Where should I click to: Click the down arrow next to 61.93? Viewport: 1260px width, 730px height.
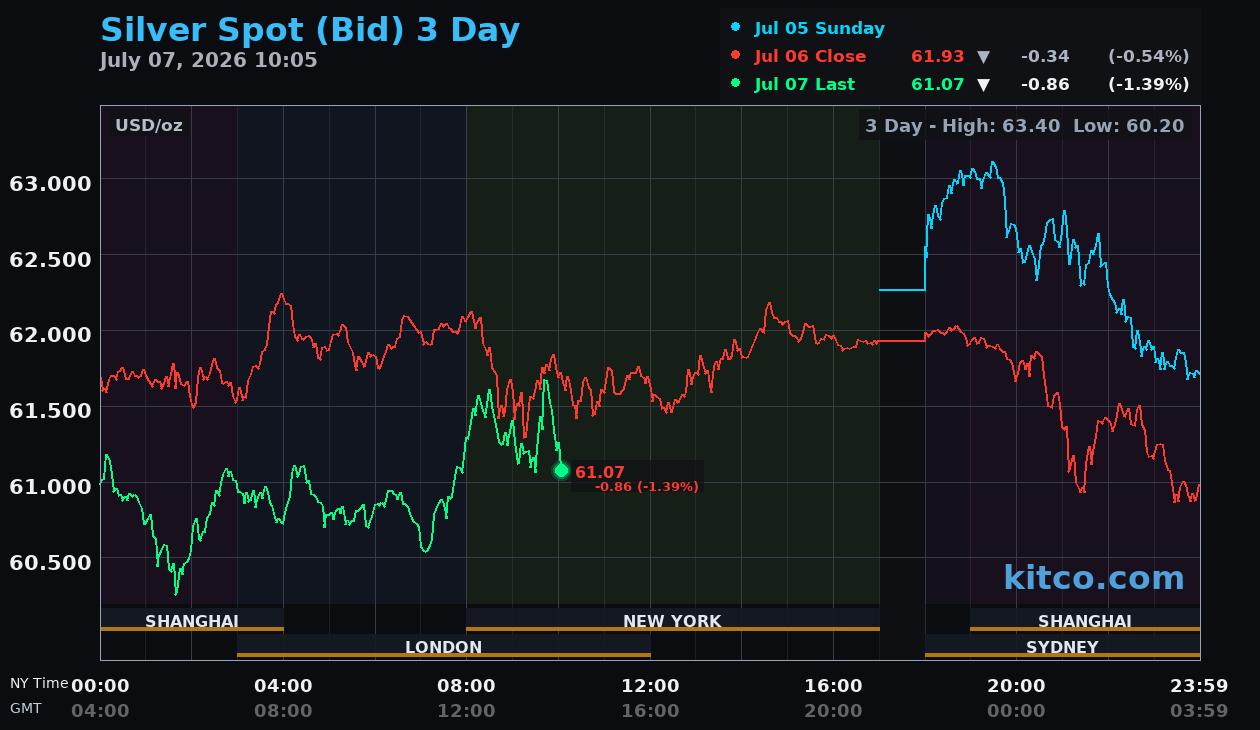[x=983, y=57]
